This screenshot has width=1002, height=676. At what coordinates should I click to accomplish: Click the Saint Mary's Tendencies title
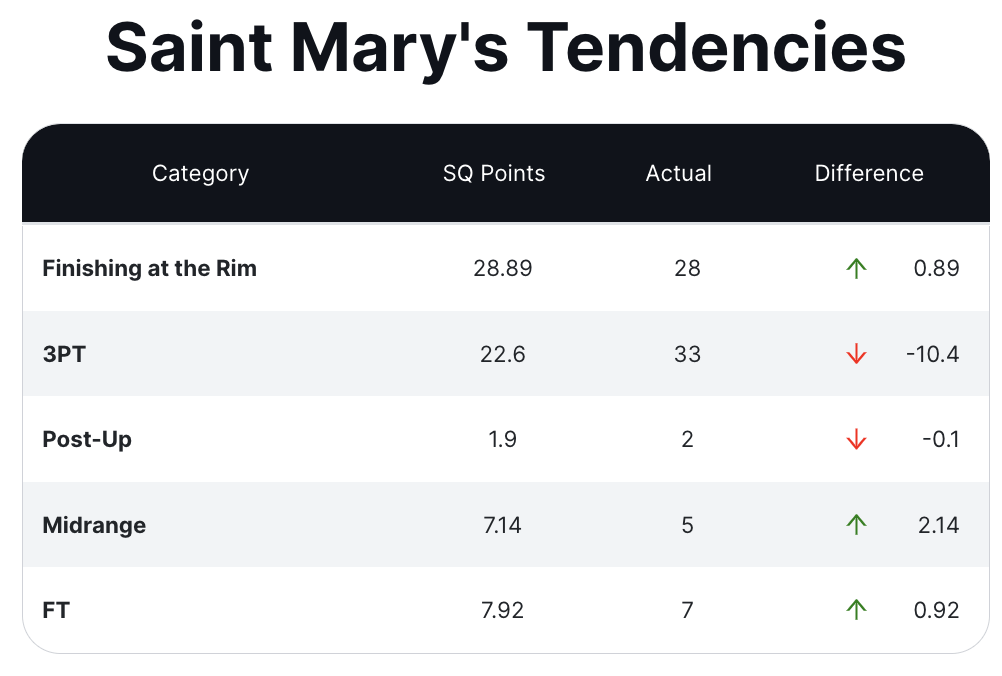(x=506, y=46)
